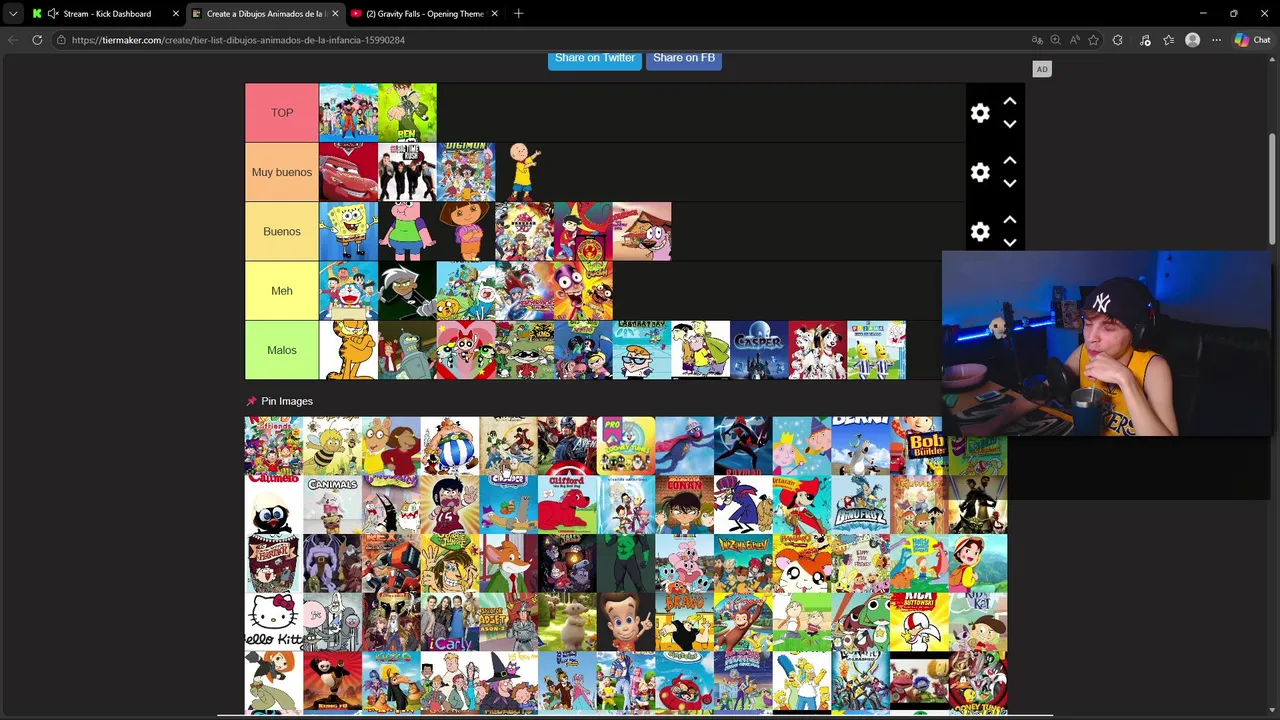Close the Gravity Falls tab
Viewport: 1280px width, 720px height.
coord(494,14)
